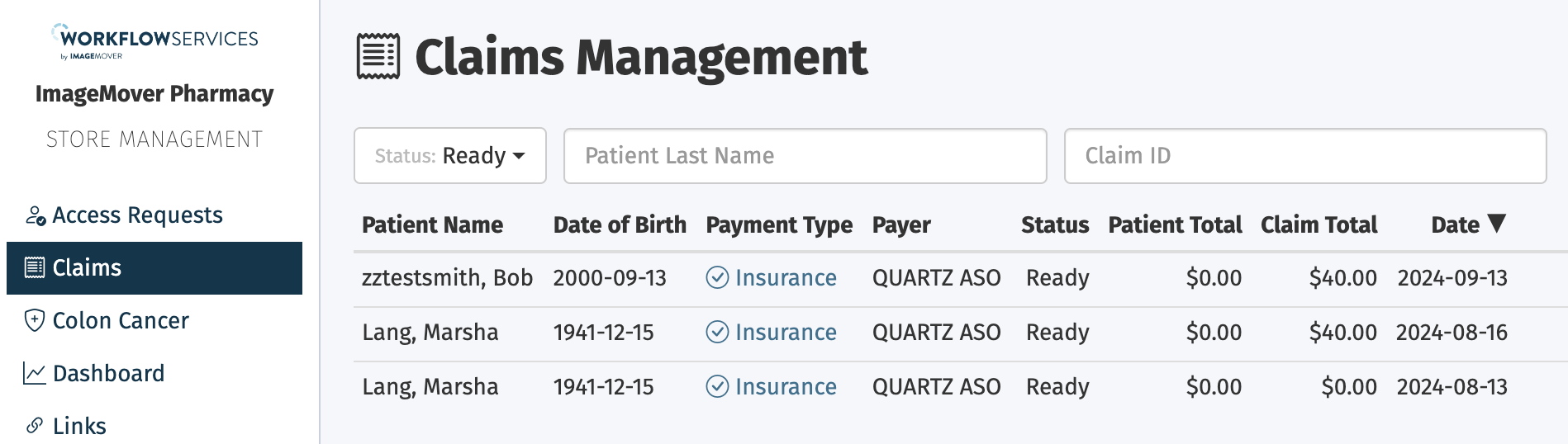The image size is (1568, 444).
Task: Open the Status: Ready dropdown
Action: pos(450,155)
